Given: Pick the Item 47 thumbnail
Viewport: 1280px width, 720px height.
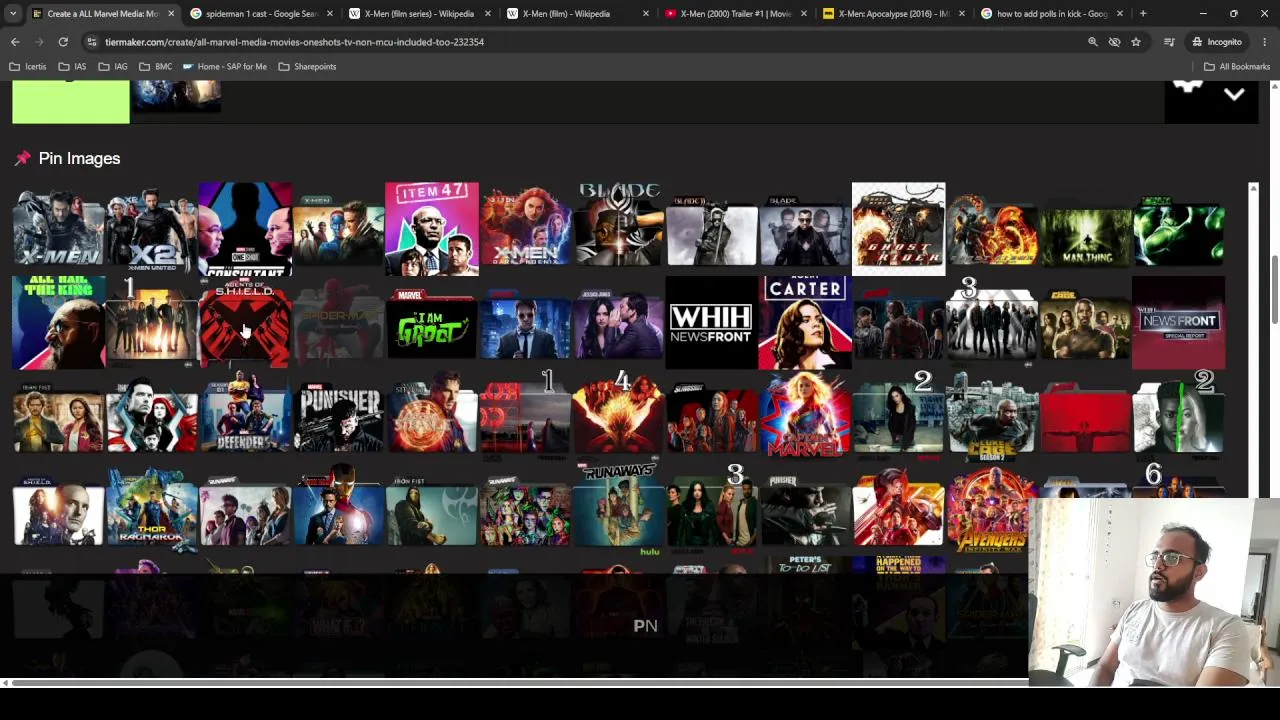Looking at the screenshot, I should pyautogui.click(x=432, y=229).
